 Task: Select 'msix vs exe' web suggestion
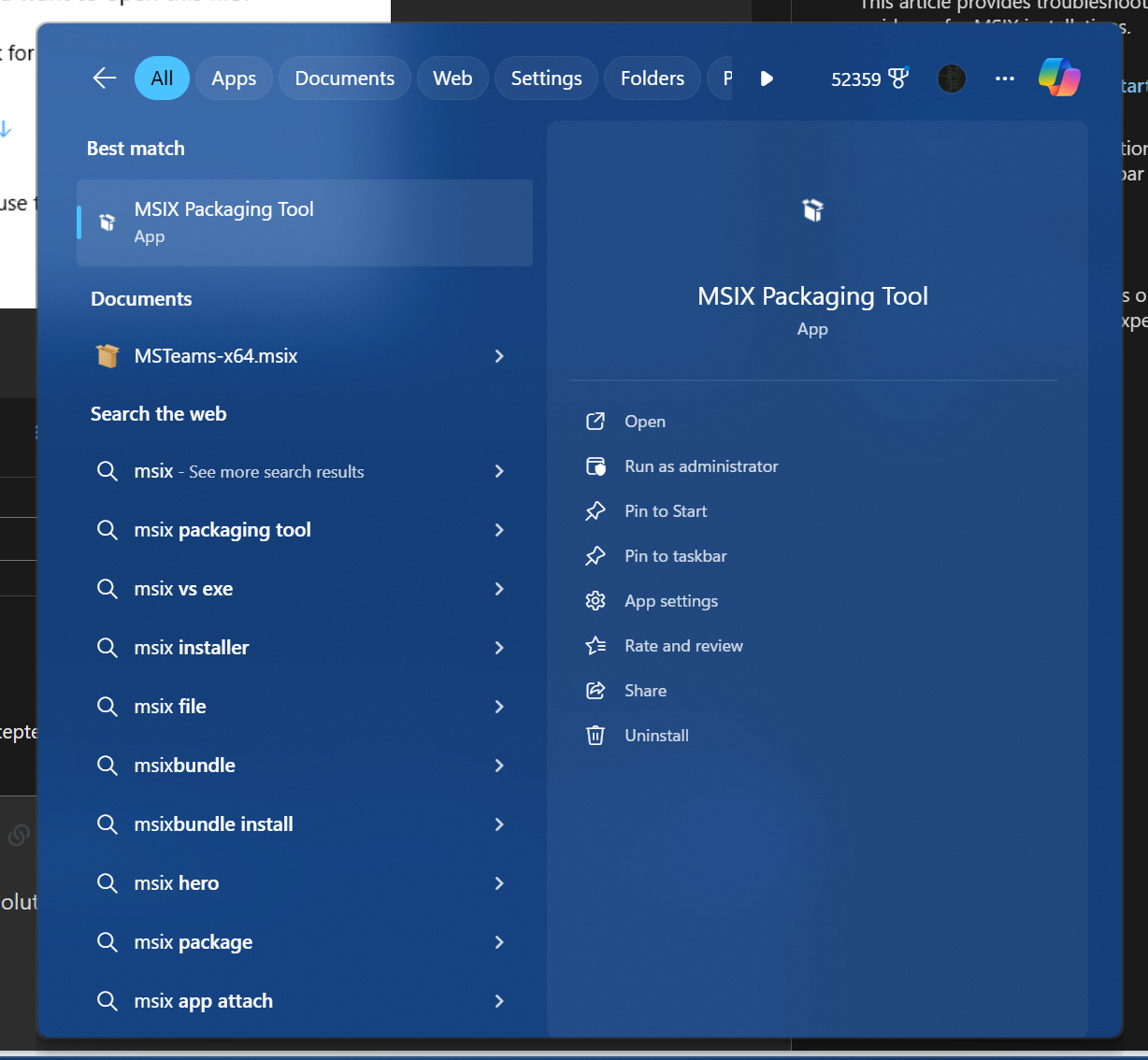pyautogui.click(x=305, y=589)
